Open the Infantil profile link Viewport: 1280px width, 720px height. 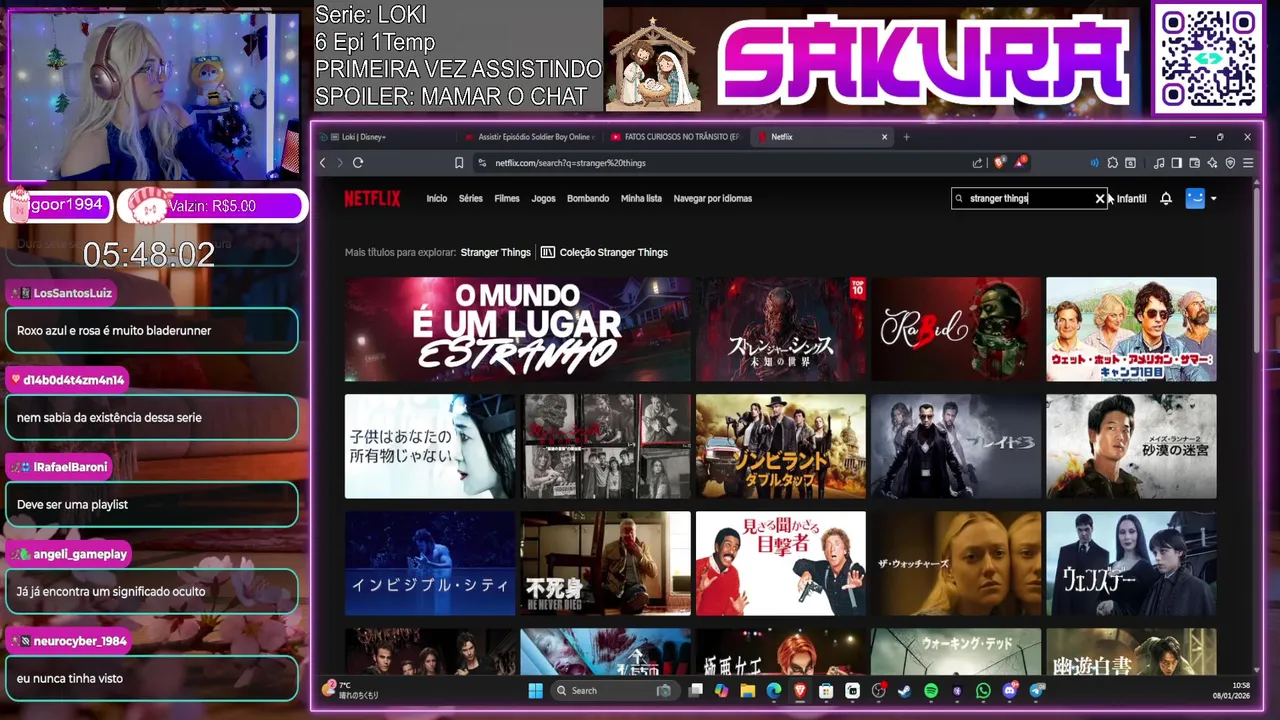tap(1132, 198)
